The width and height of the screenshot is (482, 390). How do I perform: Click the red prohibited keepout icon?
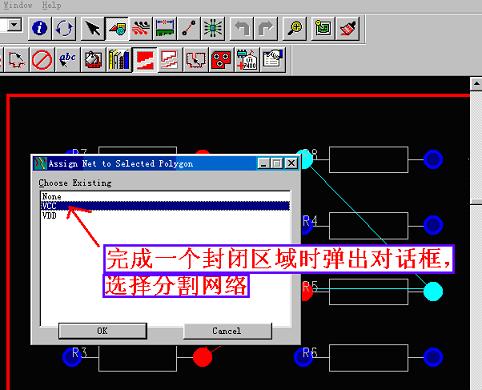click(x=42, y=60)
